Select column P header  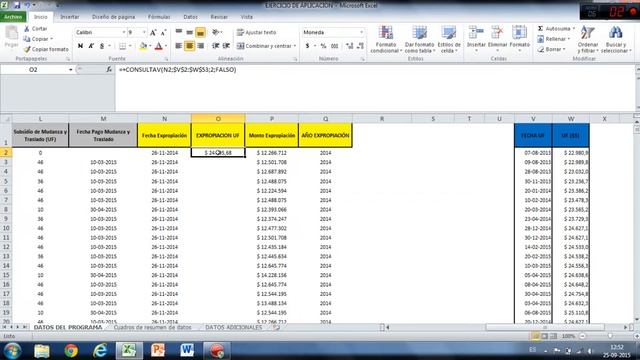pos(272,119)
